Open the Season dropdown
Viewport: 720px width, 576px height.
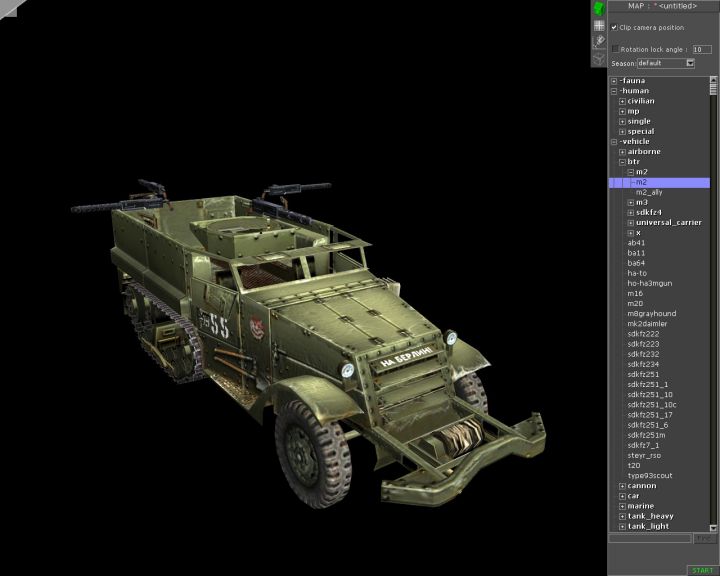coord(690,63)
